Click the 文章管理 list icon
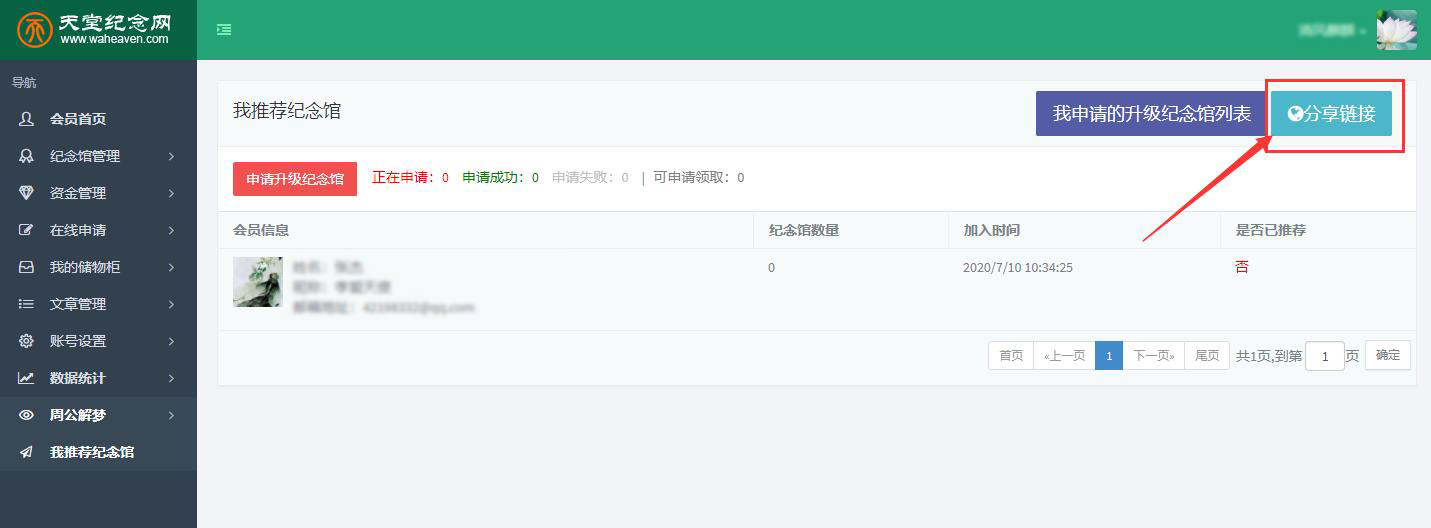 click(27, 304)
